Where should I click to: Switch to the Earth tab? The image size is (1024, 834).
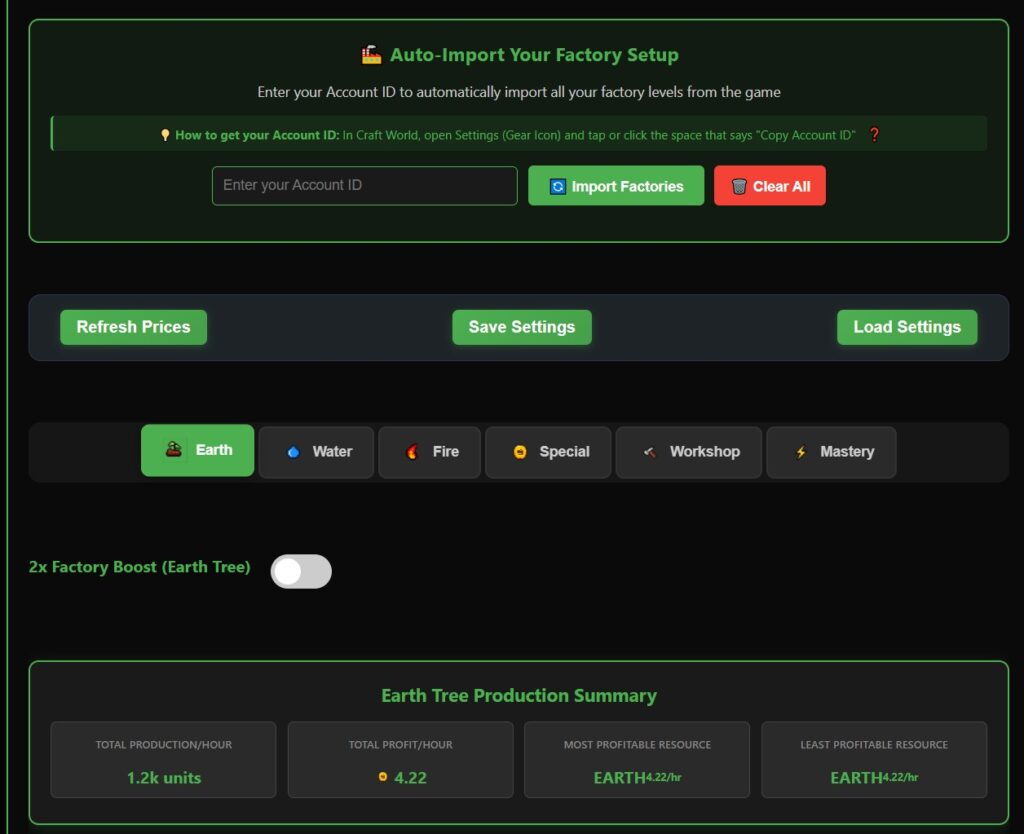197,451
